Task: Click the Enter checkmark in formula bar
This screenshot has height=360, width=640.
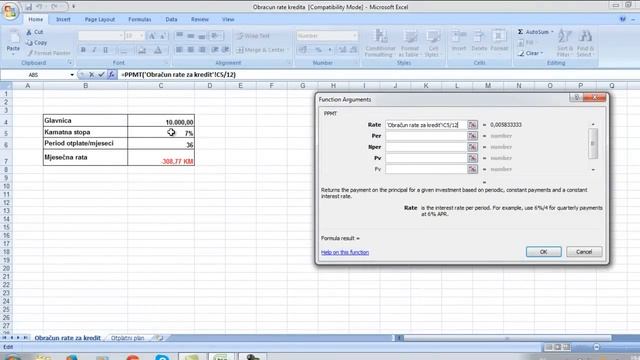Action: pyautogui.click(x=101, y=75)
